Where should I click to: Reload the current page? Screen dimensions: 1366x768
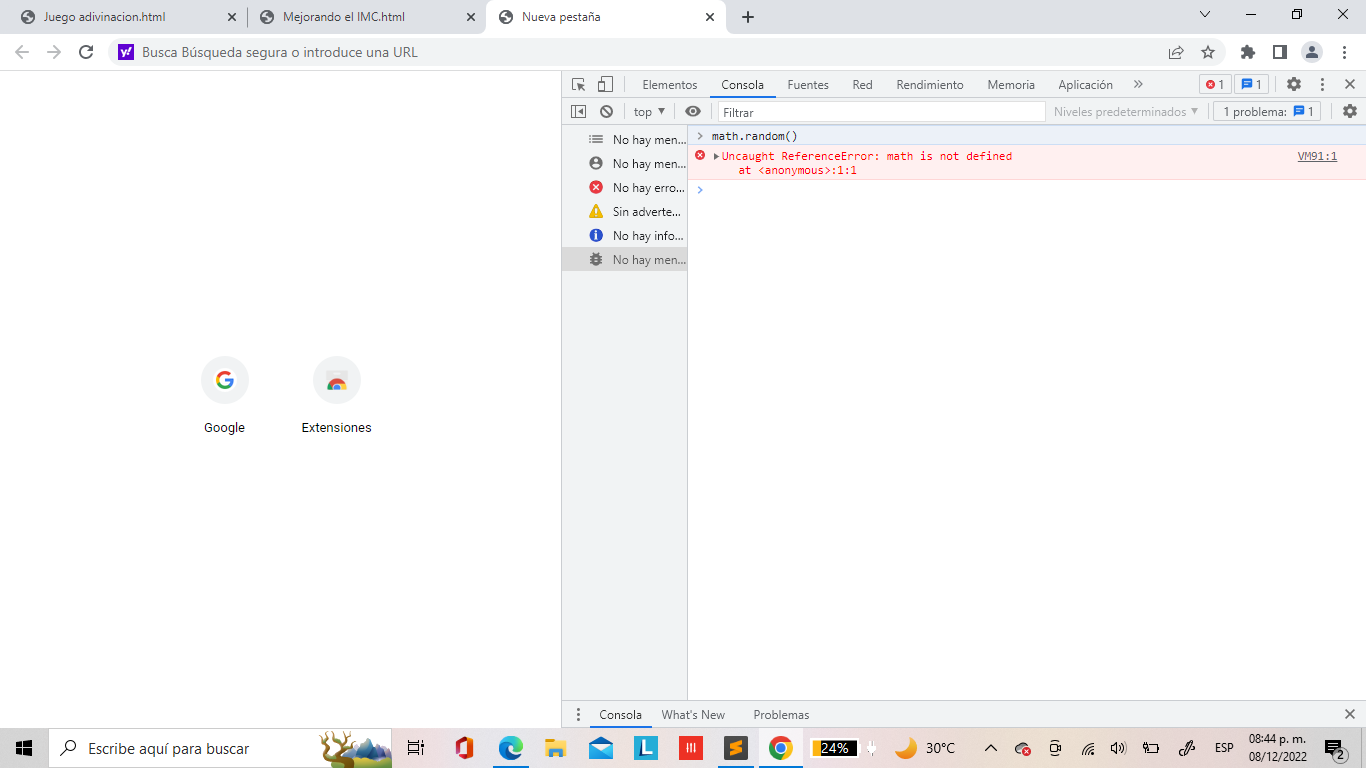click(x=86, y=52)
